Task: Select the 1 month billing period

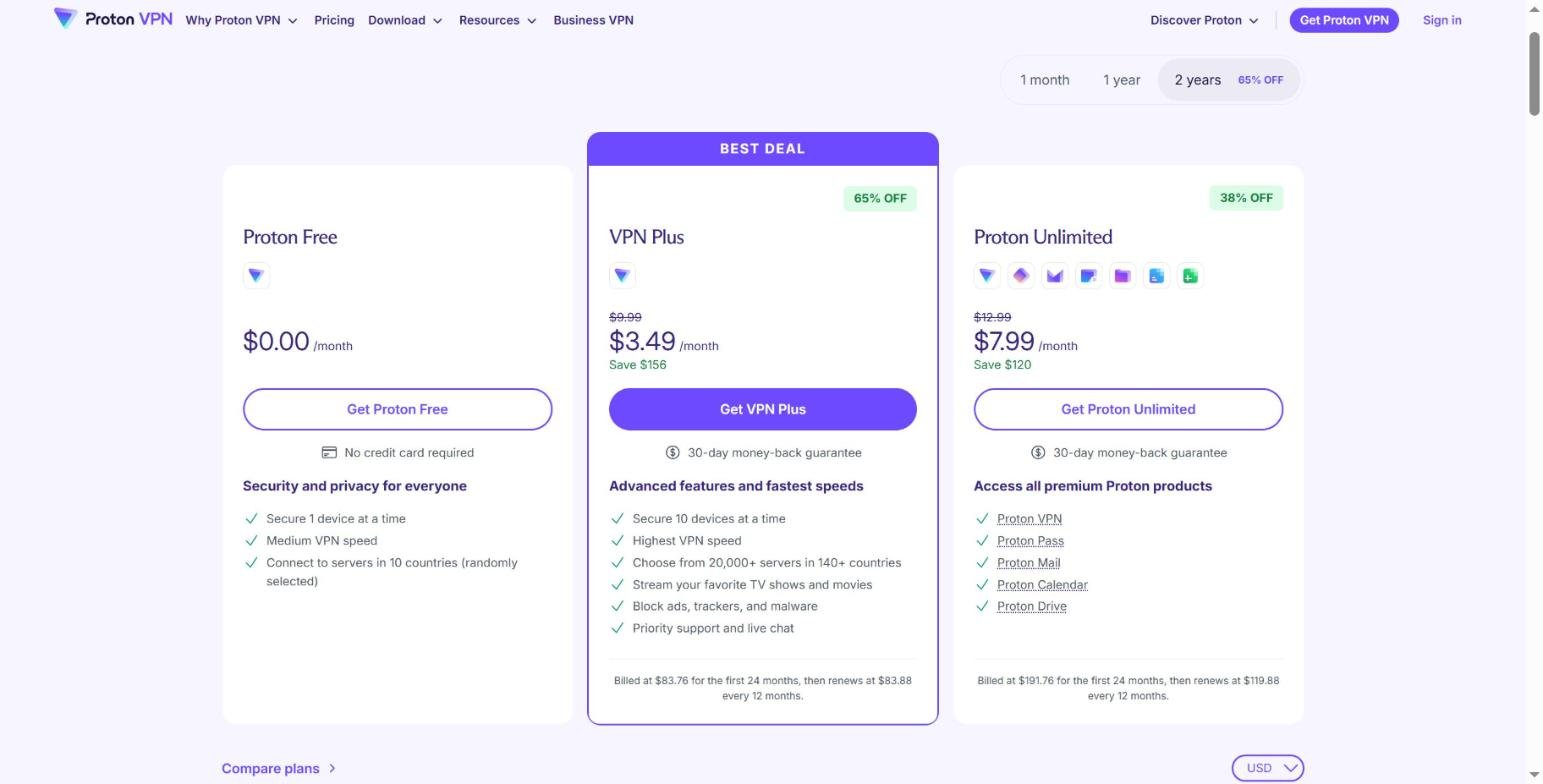Action: (x=1045, y=80)
